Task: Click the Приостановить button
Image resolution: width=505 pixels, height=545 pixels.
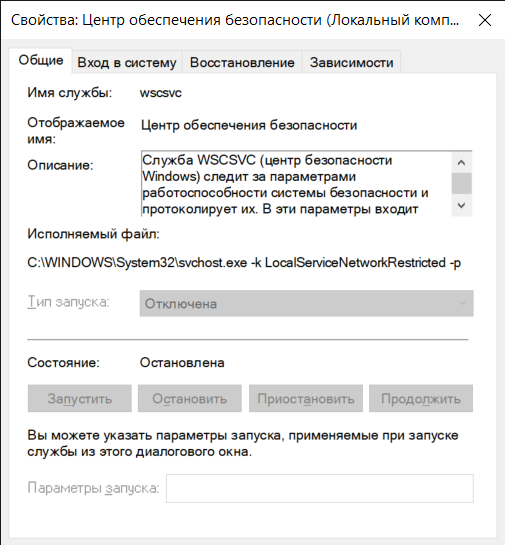Action: [x=306, y=398]
